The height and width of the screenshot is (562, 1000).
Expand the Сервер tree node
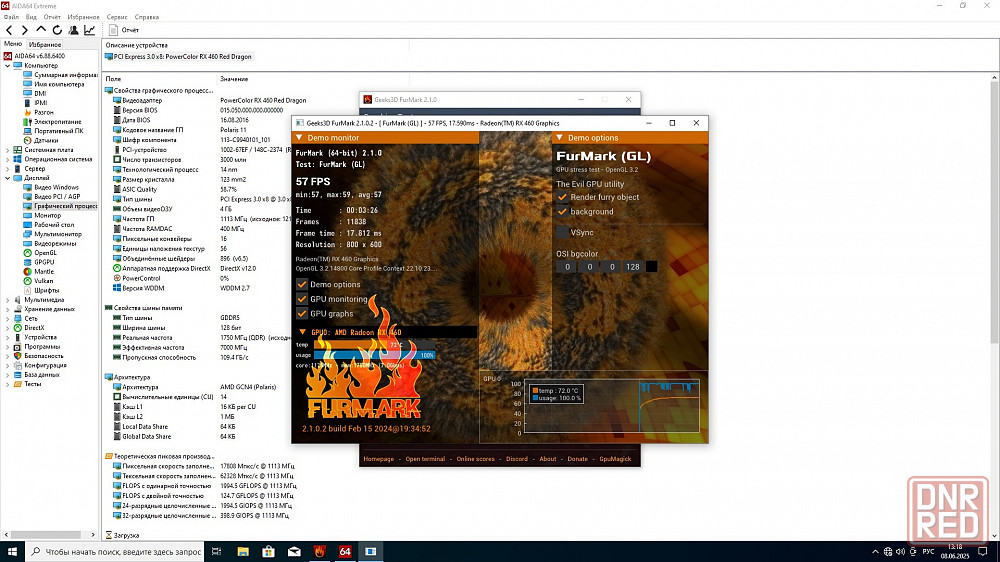[8, 169]
